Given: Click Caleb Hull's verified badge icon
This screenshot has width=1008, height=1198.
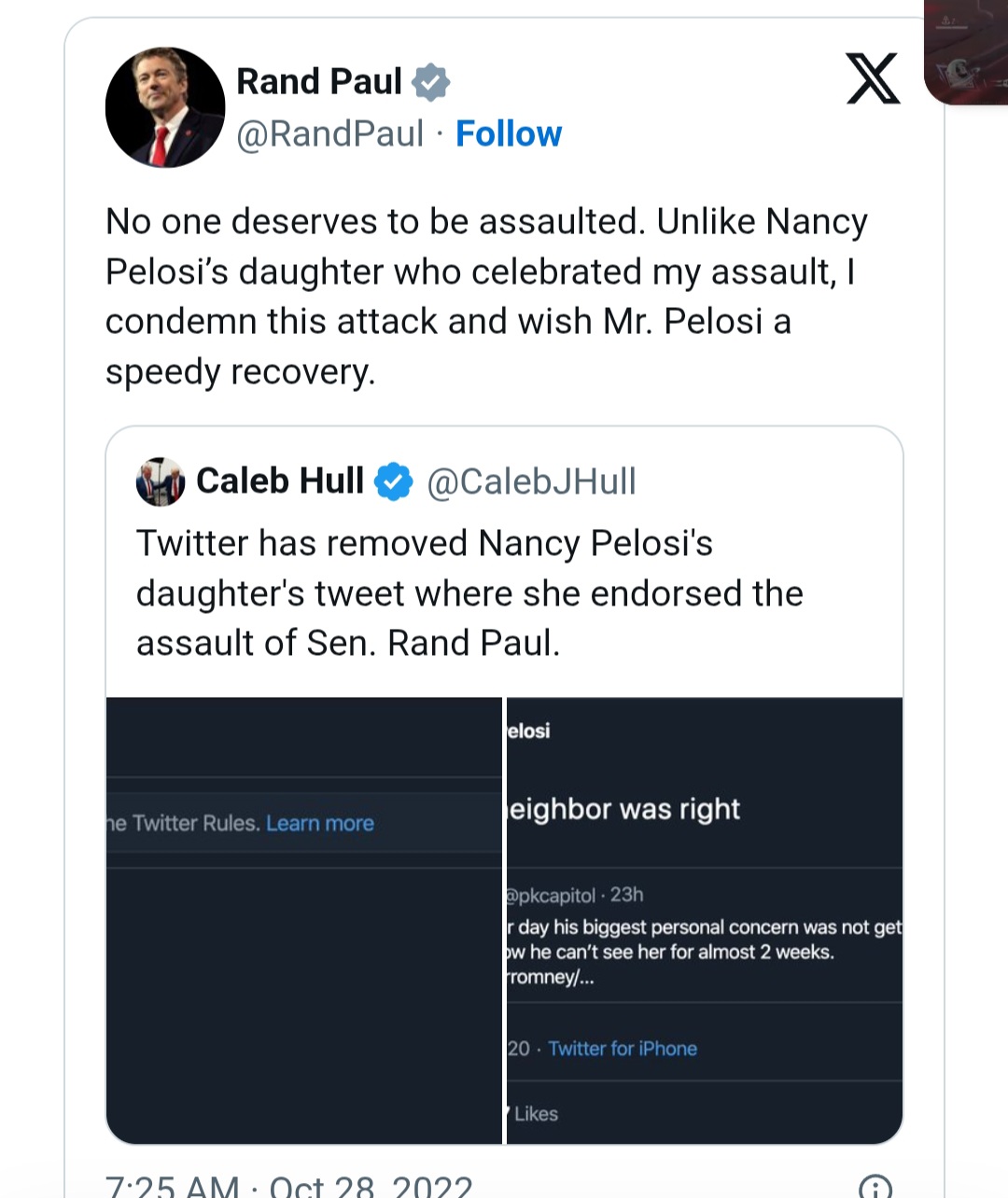Looking at the screenshot, I should pos(393,481).
